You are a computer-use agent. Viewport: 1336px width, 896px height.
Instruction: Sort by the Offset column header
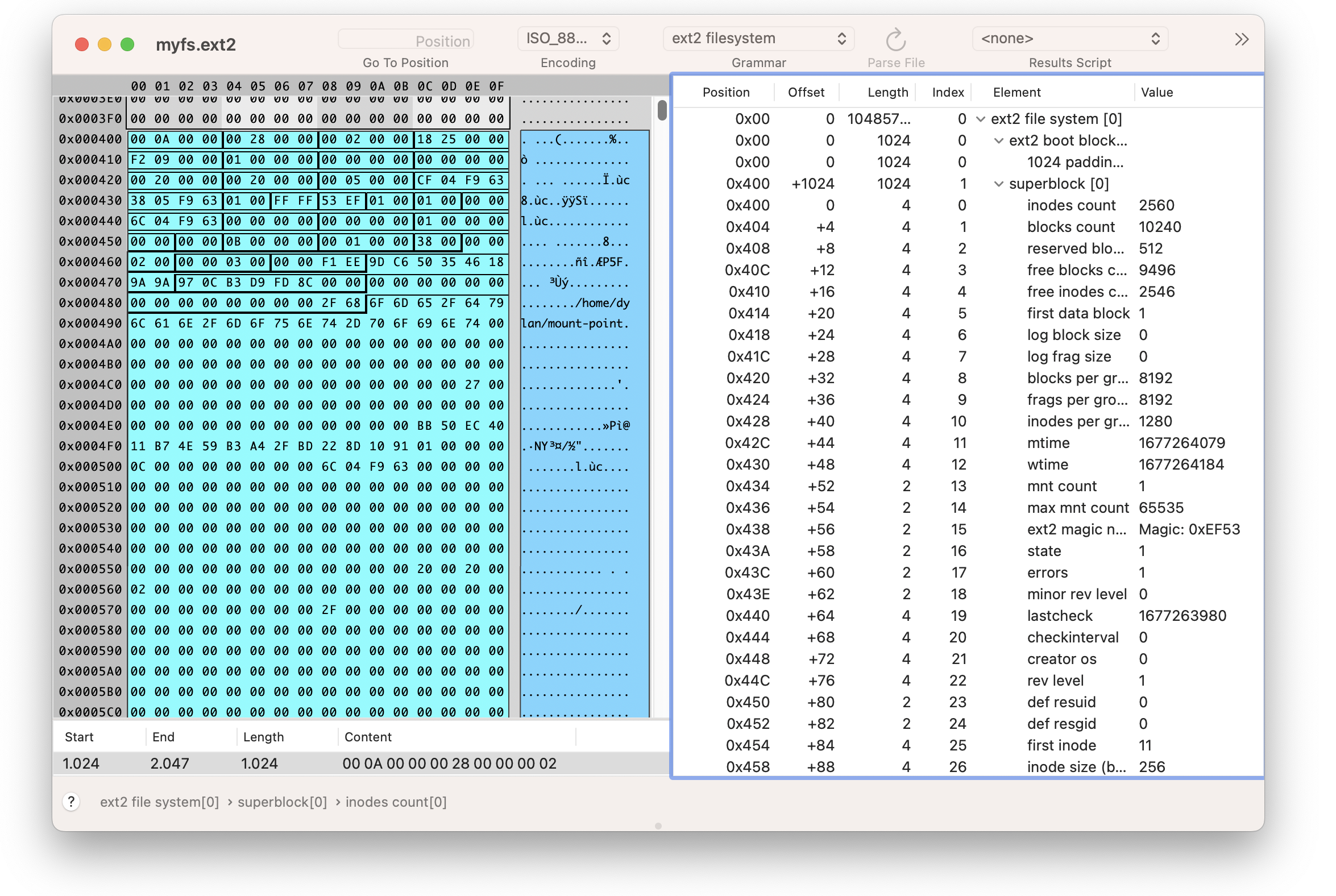coord(806,92)
